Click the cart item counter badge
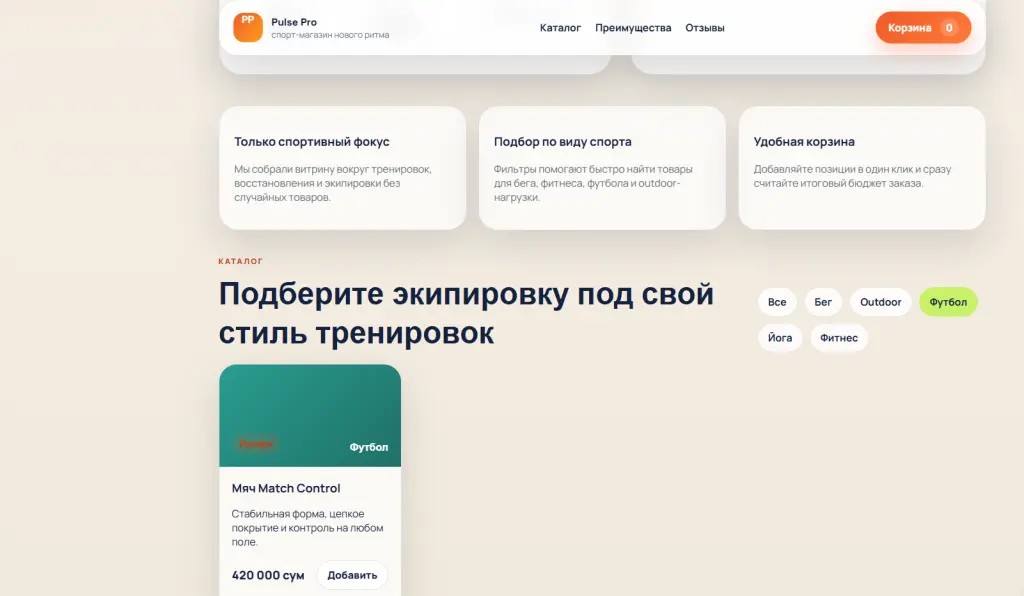1024x596 pixels. (x=949, y=27)
